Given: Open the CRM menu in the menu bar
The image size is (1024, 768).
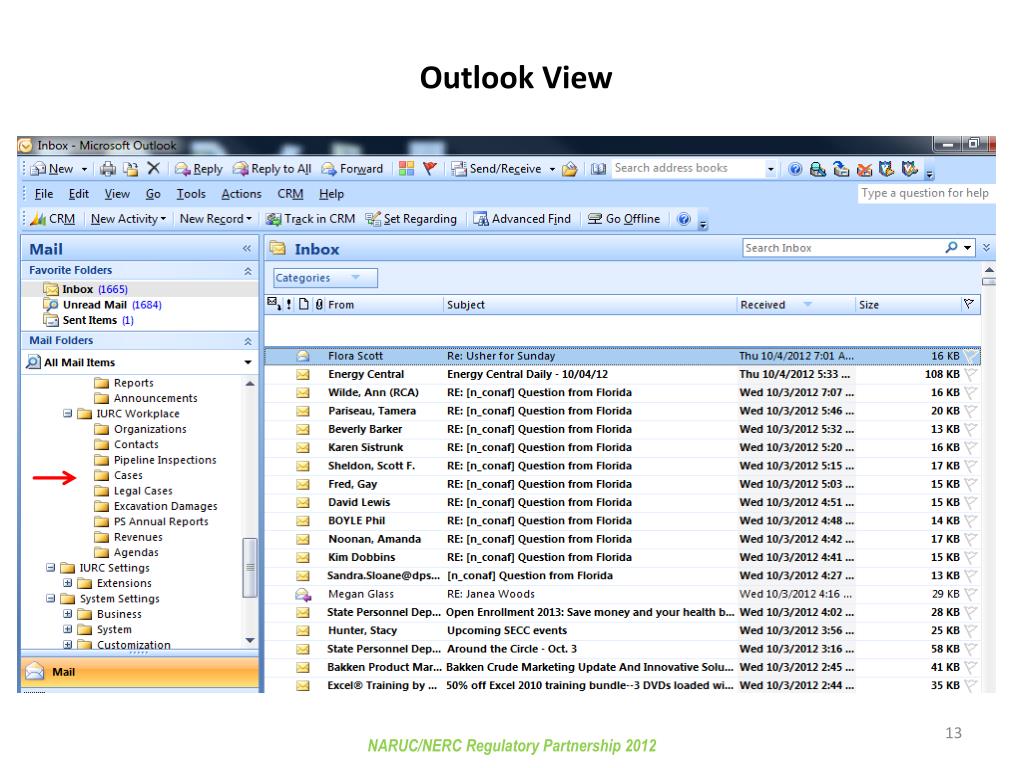Looking at the screenshot, I should 291,194.
